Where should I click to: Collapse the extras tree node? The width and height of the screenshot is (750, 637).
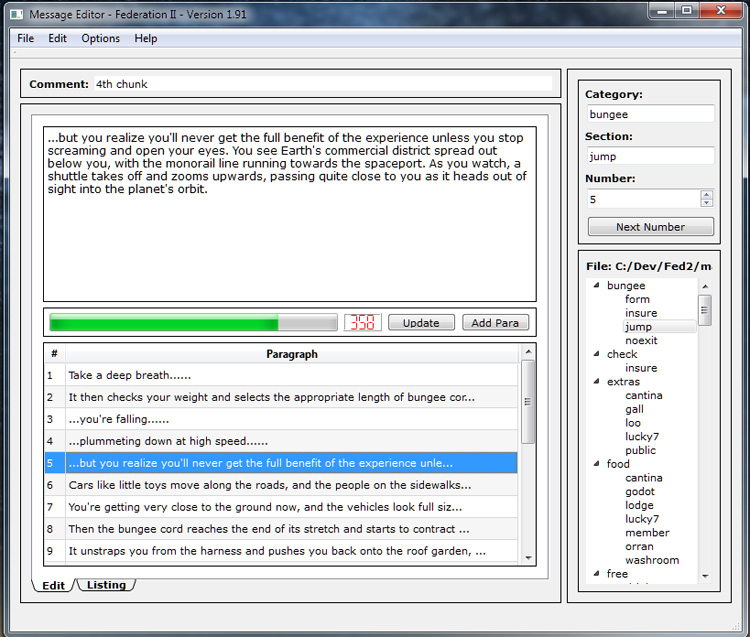pos(596,382)
